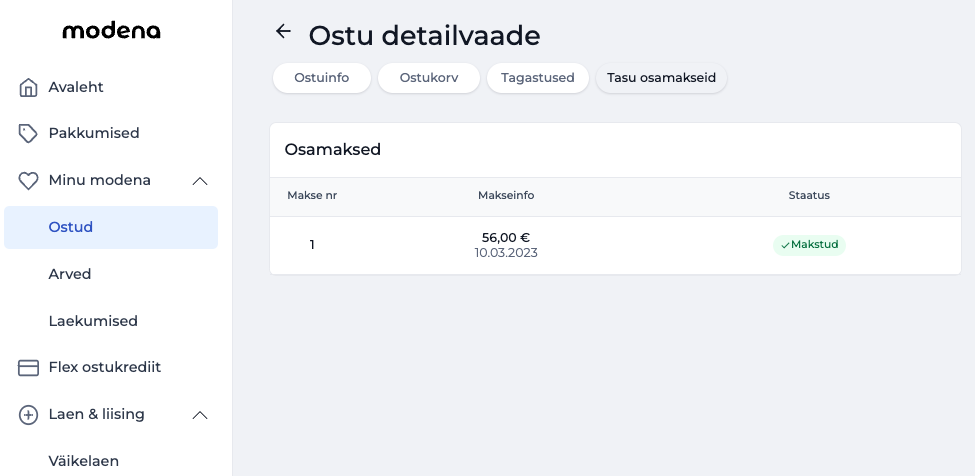Click the Minu modena heart icon
This screenshot has width=975, height=476.
(28, 181)
